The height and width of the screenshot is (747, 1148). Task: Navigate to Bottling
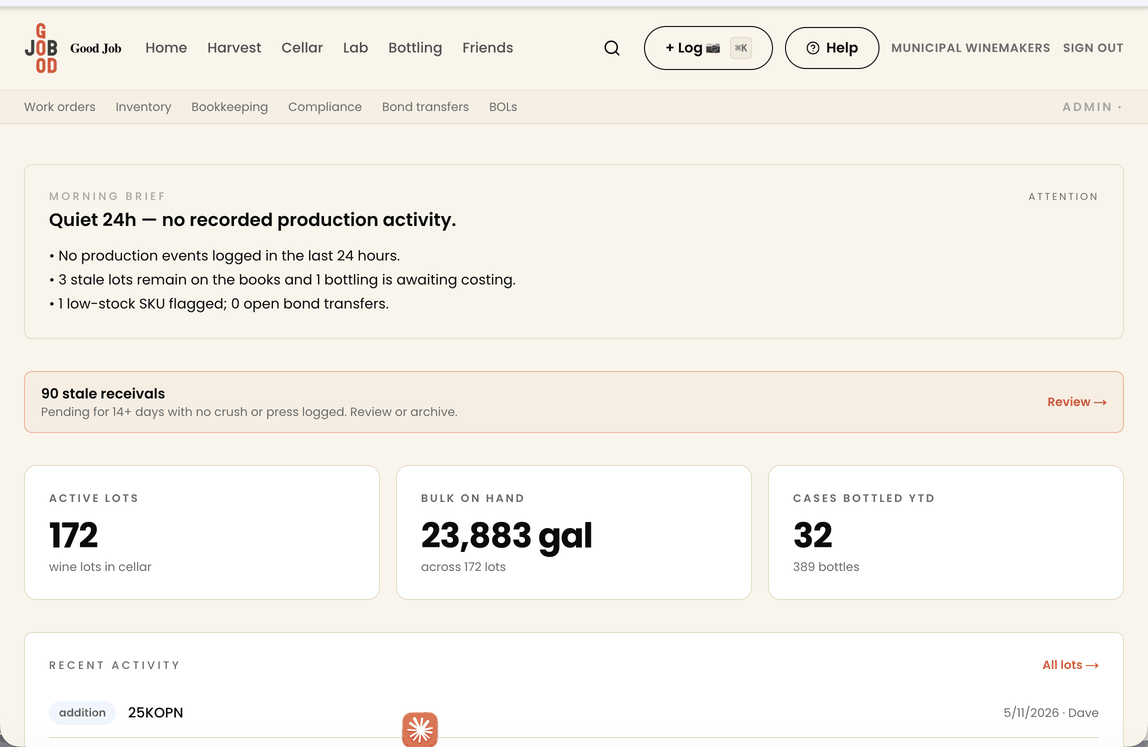coord(415,48)
